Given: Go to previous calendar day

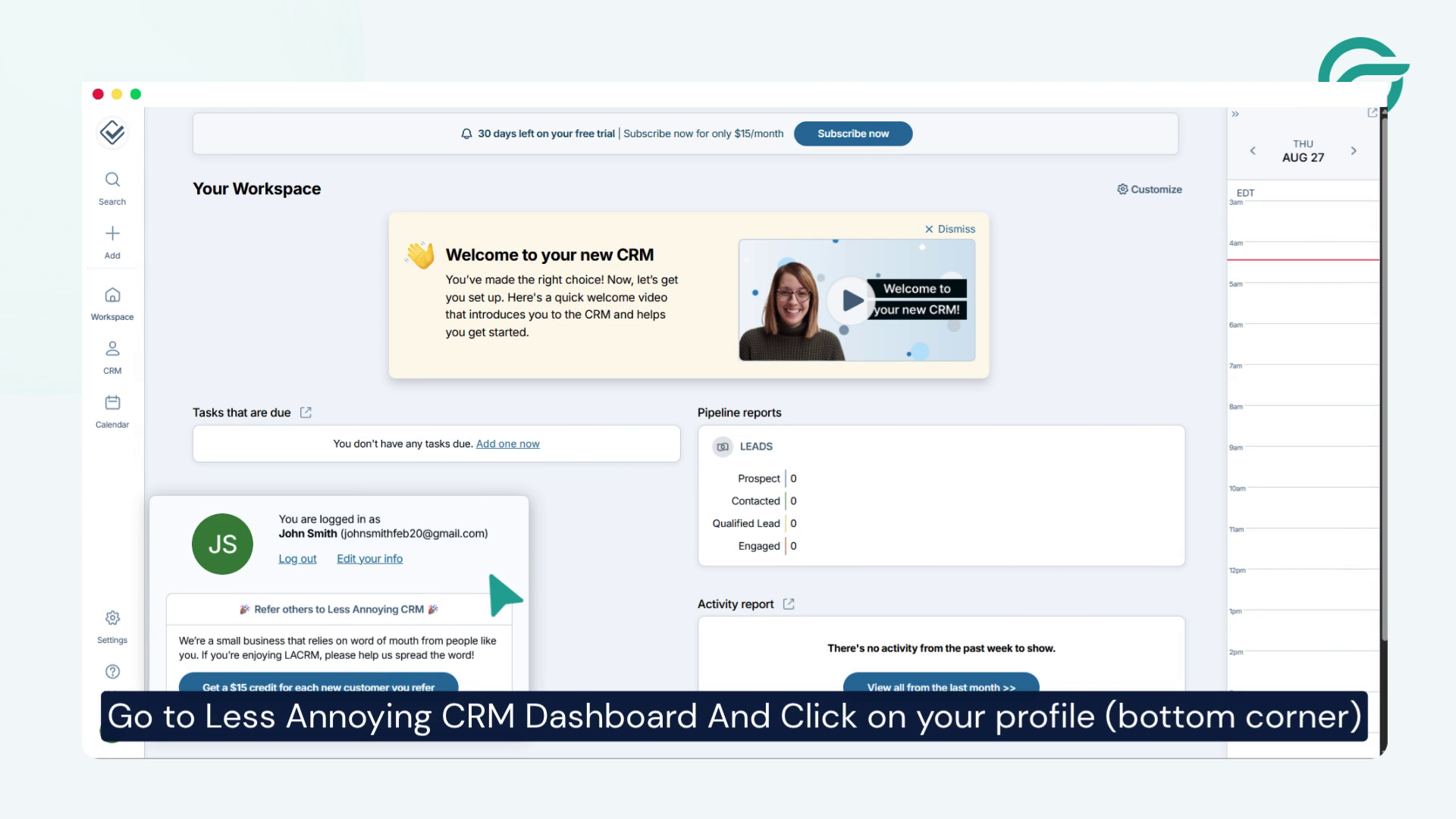Looking at the screenshot, I should pos(1253,151).
